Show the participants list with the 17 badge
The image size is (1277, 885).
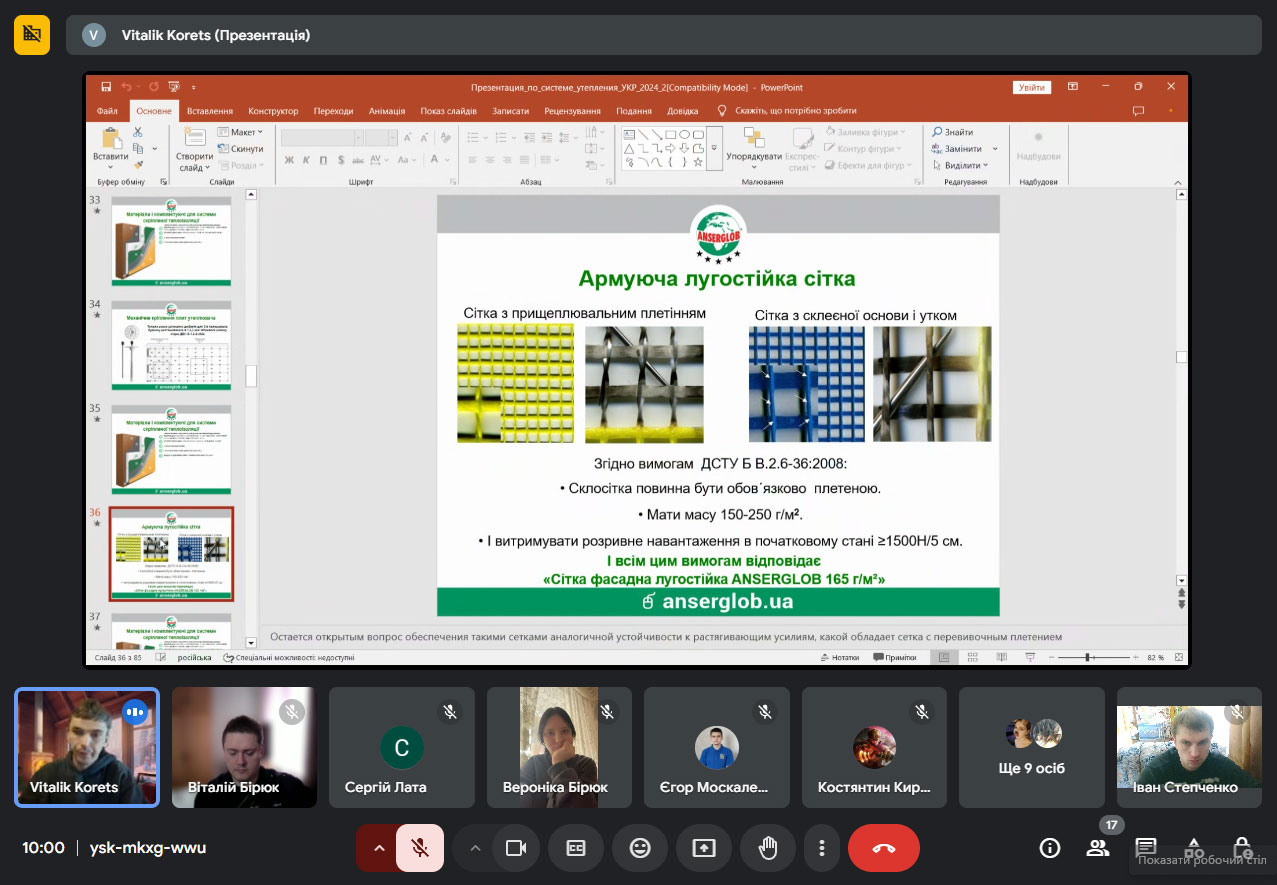click(x=1098, y=848)
